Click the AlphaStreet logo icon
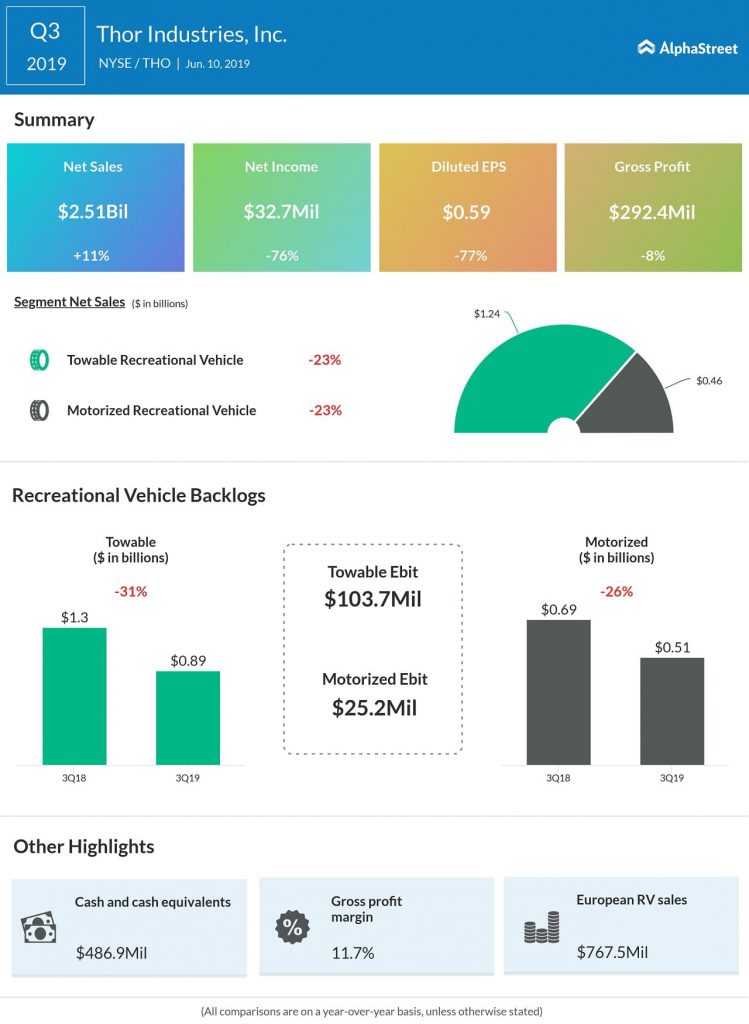Viewport: 749px width, 1024px height. click(646, 47)
